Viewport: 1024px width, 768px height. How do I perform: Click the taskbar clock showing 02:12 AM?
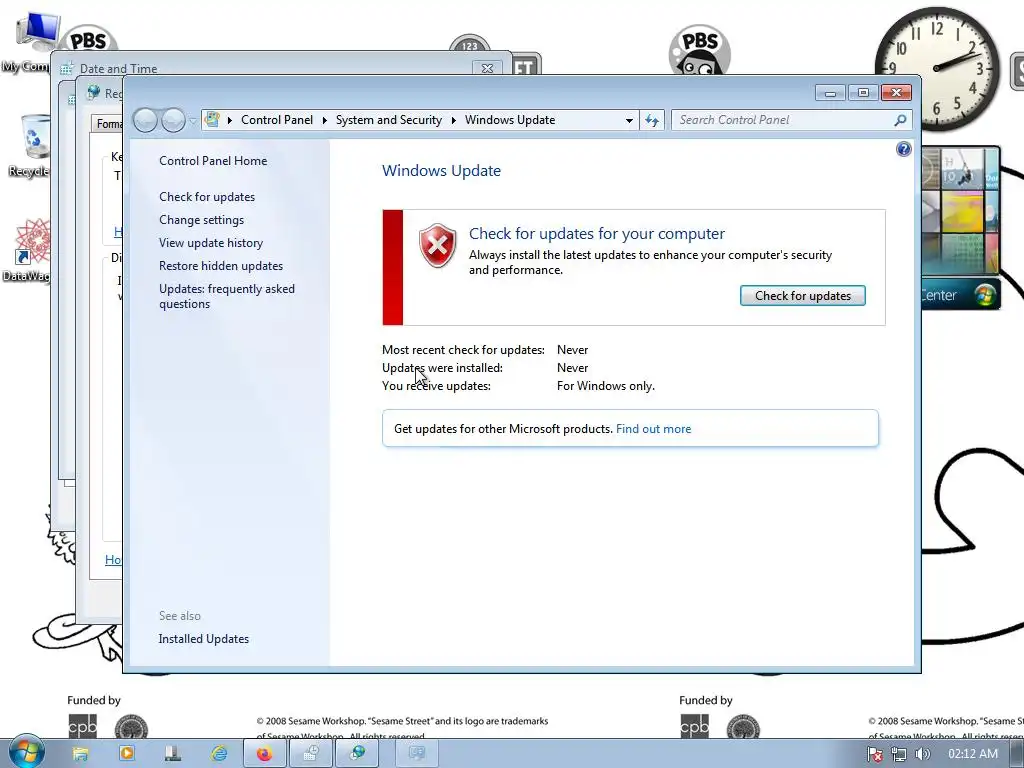click(973, 754)
